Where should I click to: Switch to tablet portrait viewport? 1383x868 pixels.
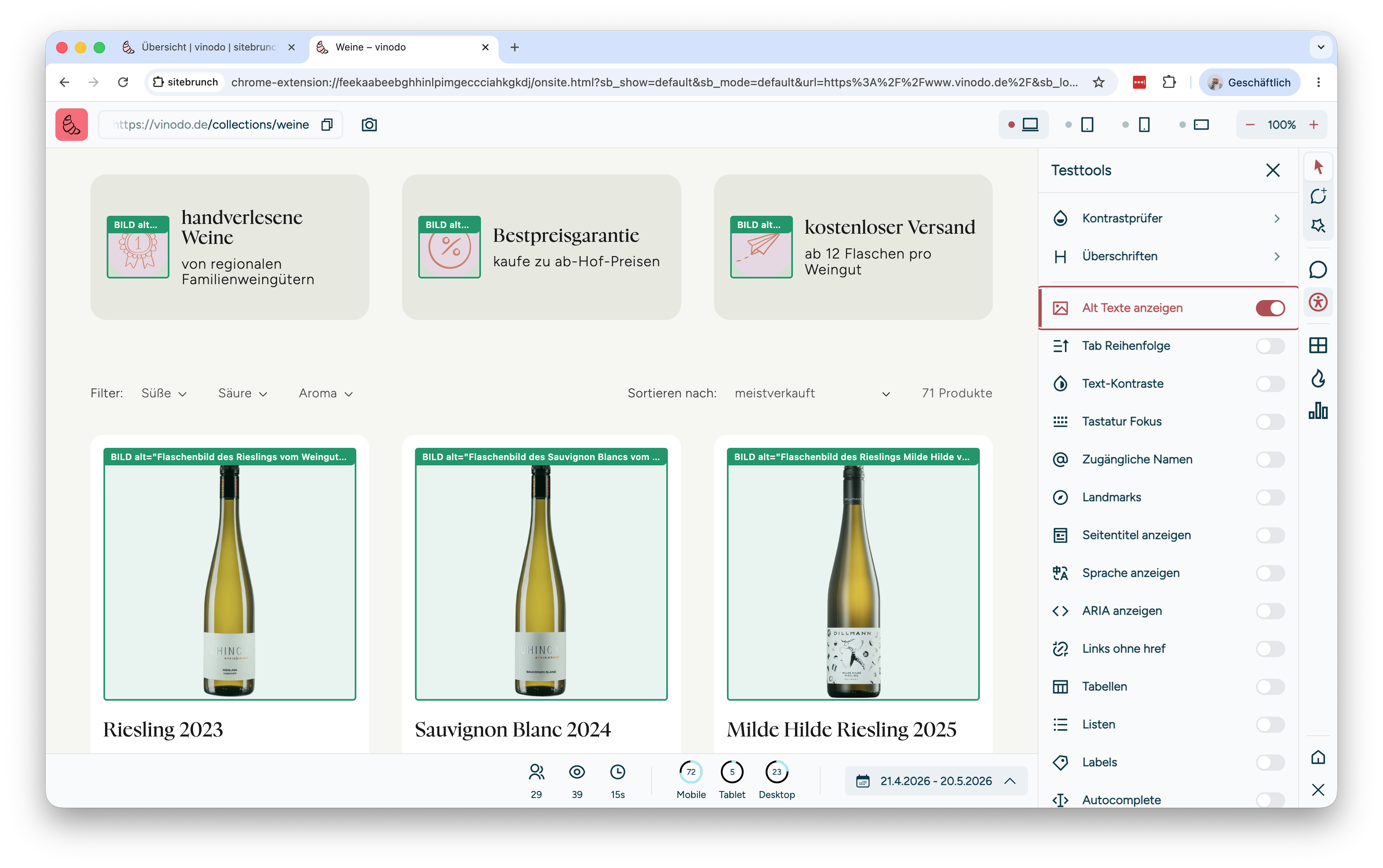(x=1087, y=125)
